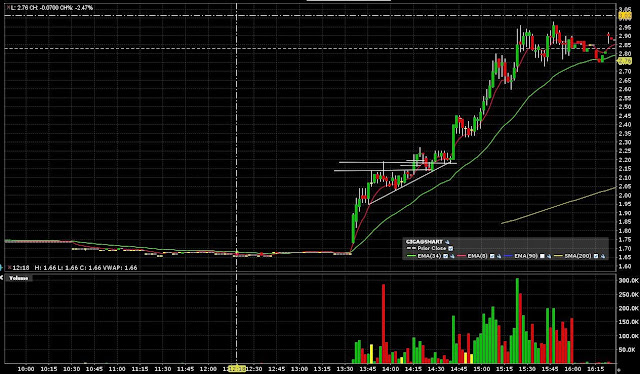Click the Prior Close legend label
The height and width of the screenshot is (374, 640).
pyautogui.click(x=432, y=248)
